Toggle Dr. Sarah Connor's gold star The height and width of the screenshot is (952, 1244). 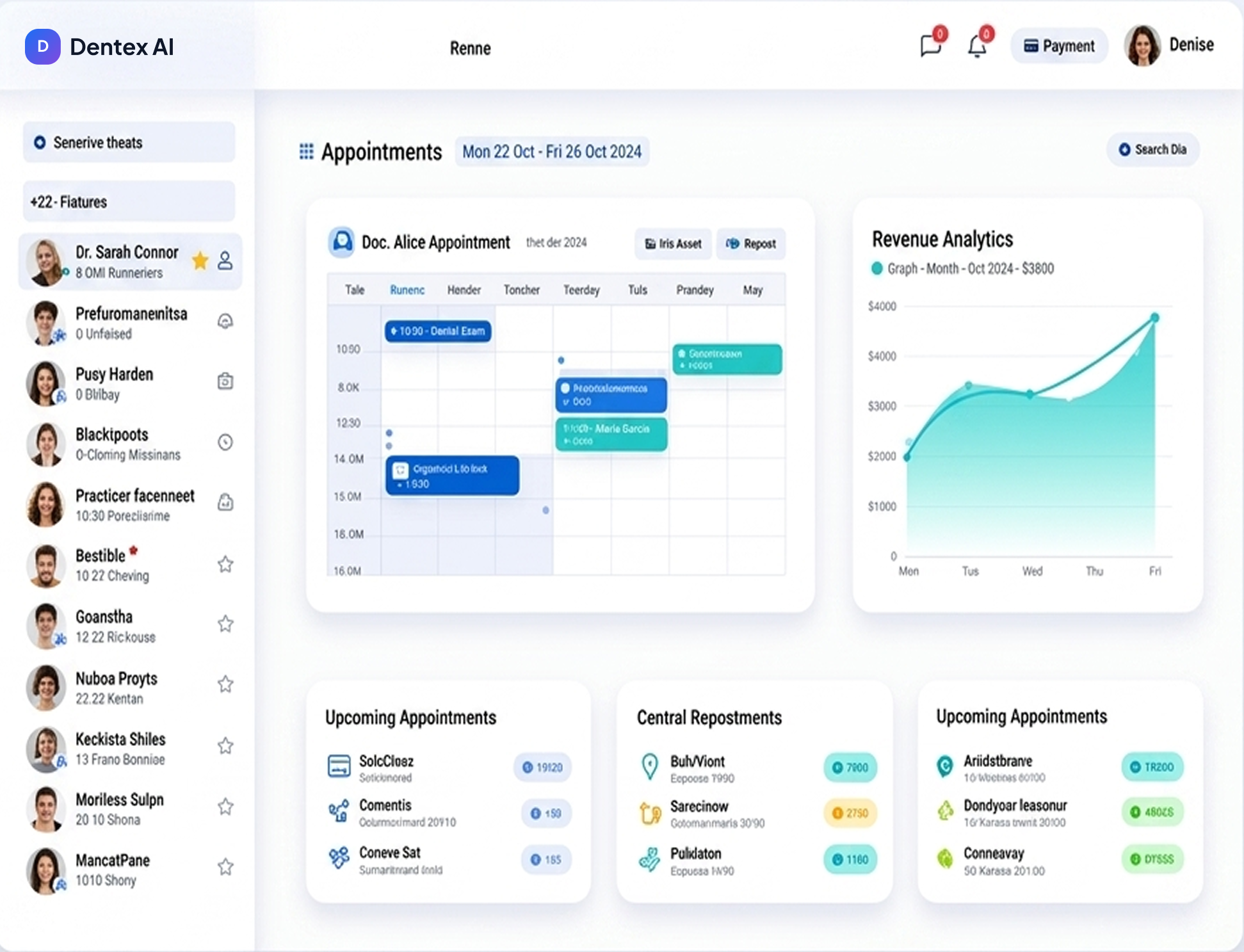[200, 260]
